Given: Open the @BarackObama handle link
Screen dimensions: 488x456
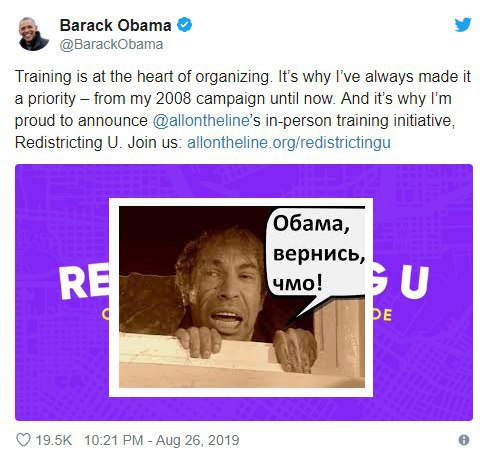Looking at the screenshot, I should [x=111, y=44].
